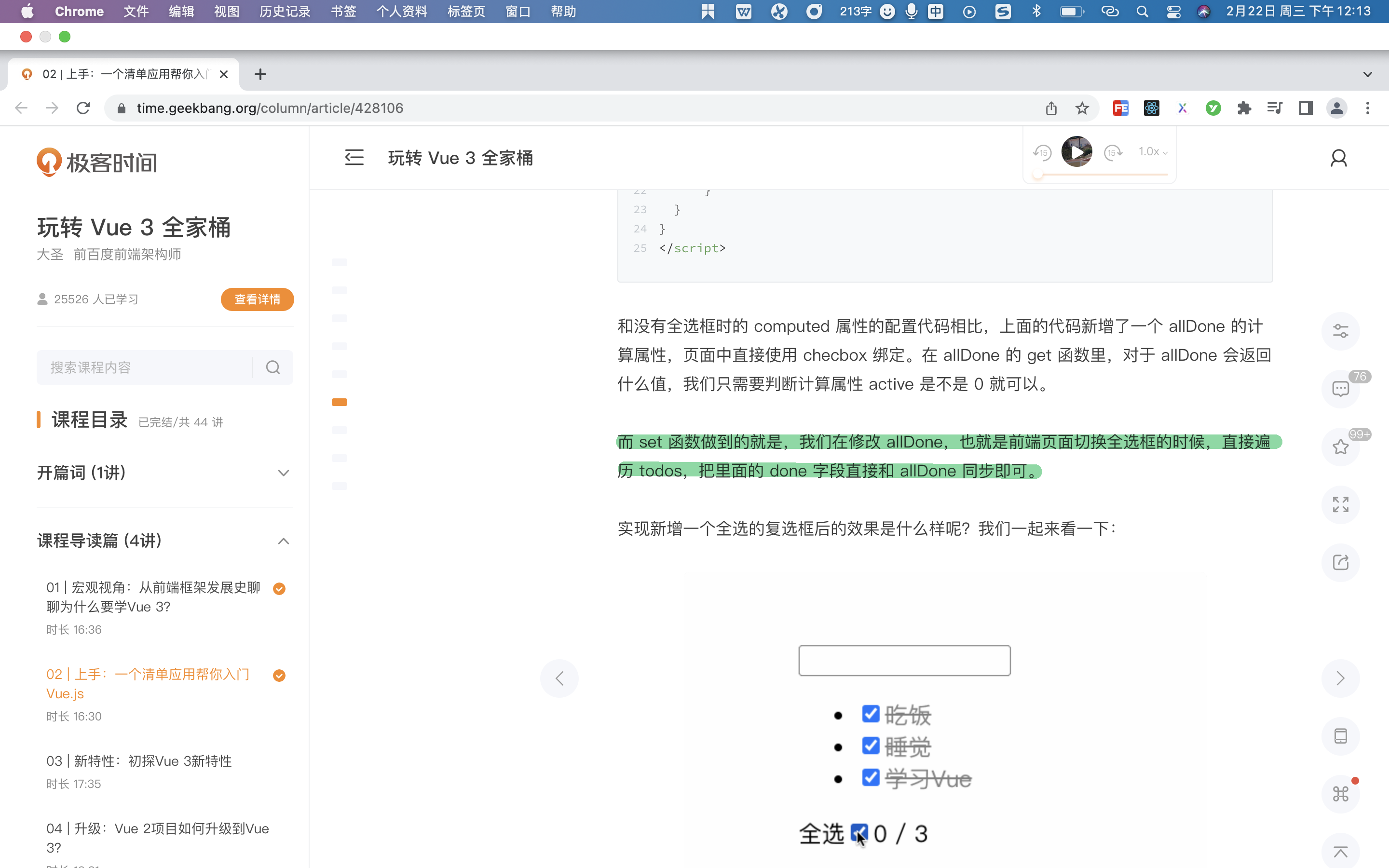
Task: Skip audio forward 15 seconds
Action: coord(1113,152)
